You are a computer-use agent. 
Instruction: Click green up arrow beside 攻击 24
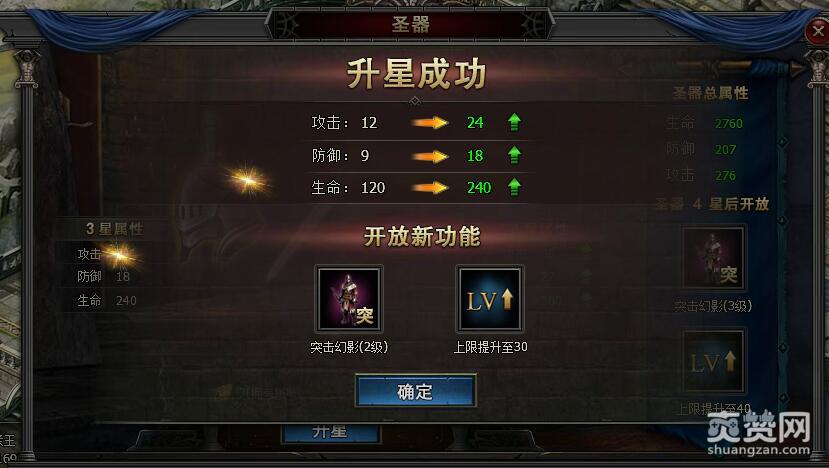coord(514,122)
